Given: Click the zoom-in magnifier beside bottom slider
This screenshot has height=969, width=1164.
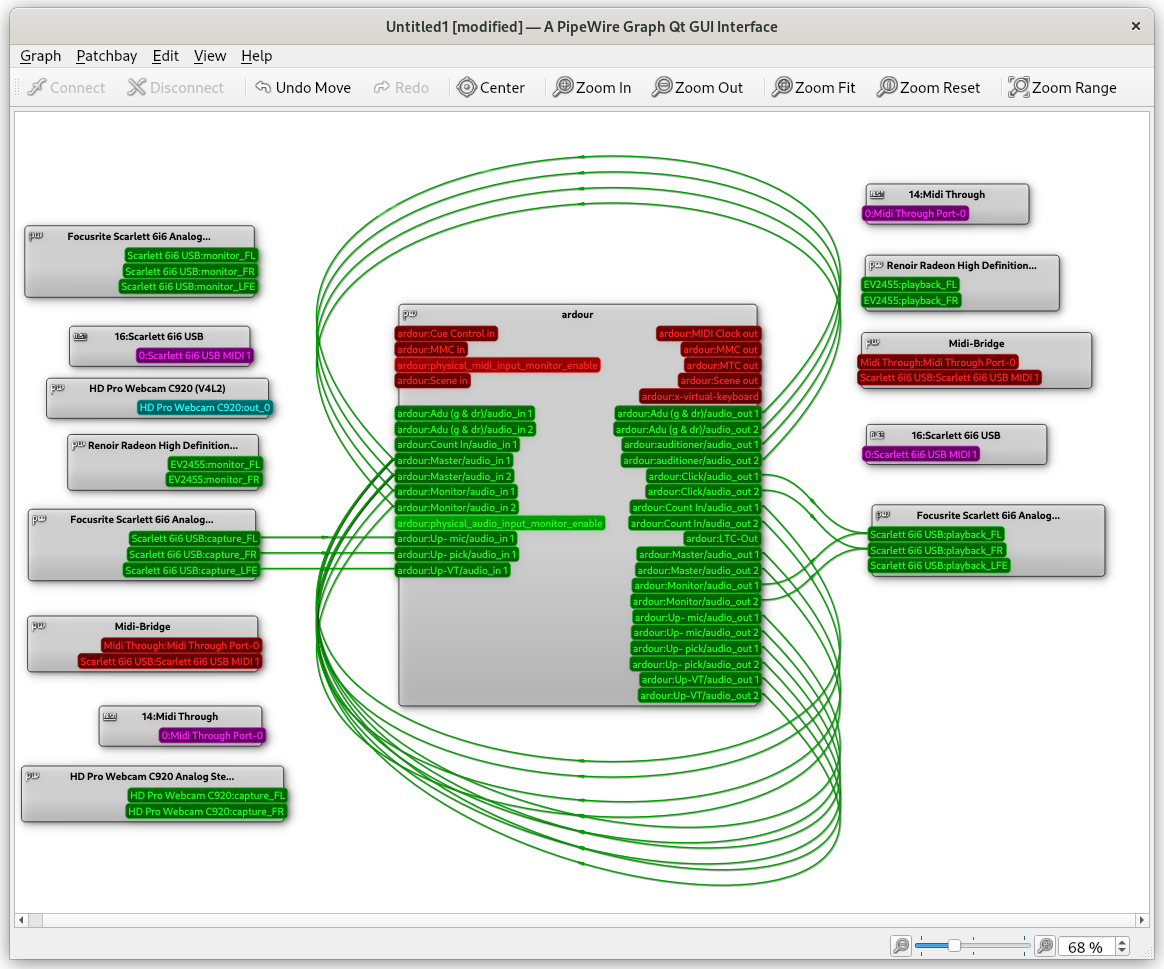Looking at the screenshot, I should pos(1045,946).
